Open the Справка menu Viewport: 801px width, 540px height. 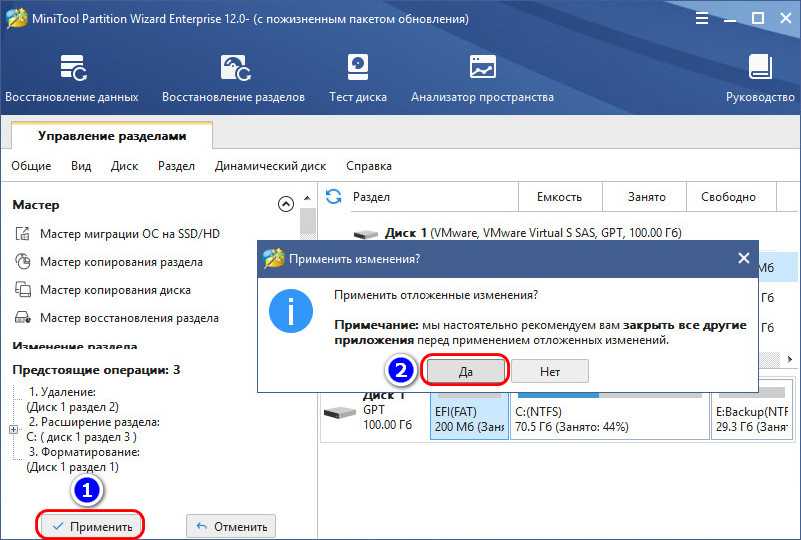(369, 166)
